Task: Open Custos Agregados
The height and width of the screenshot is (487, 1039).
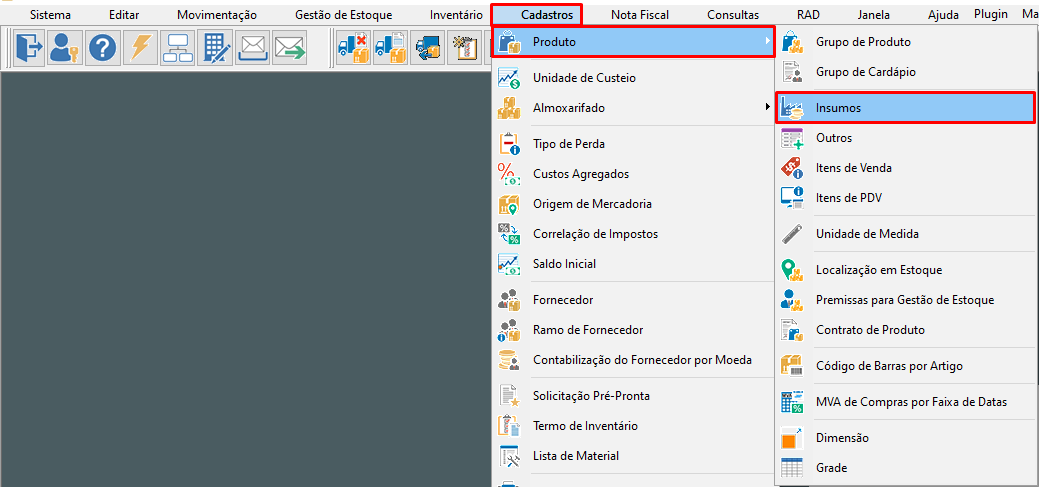Action: click(633, 174)
